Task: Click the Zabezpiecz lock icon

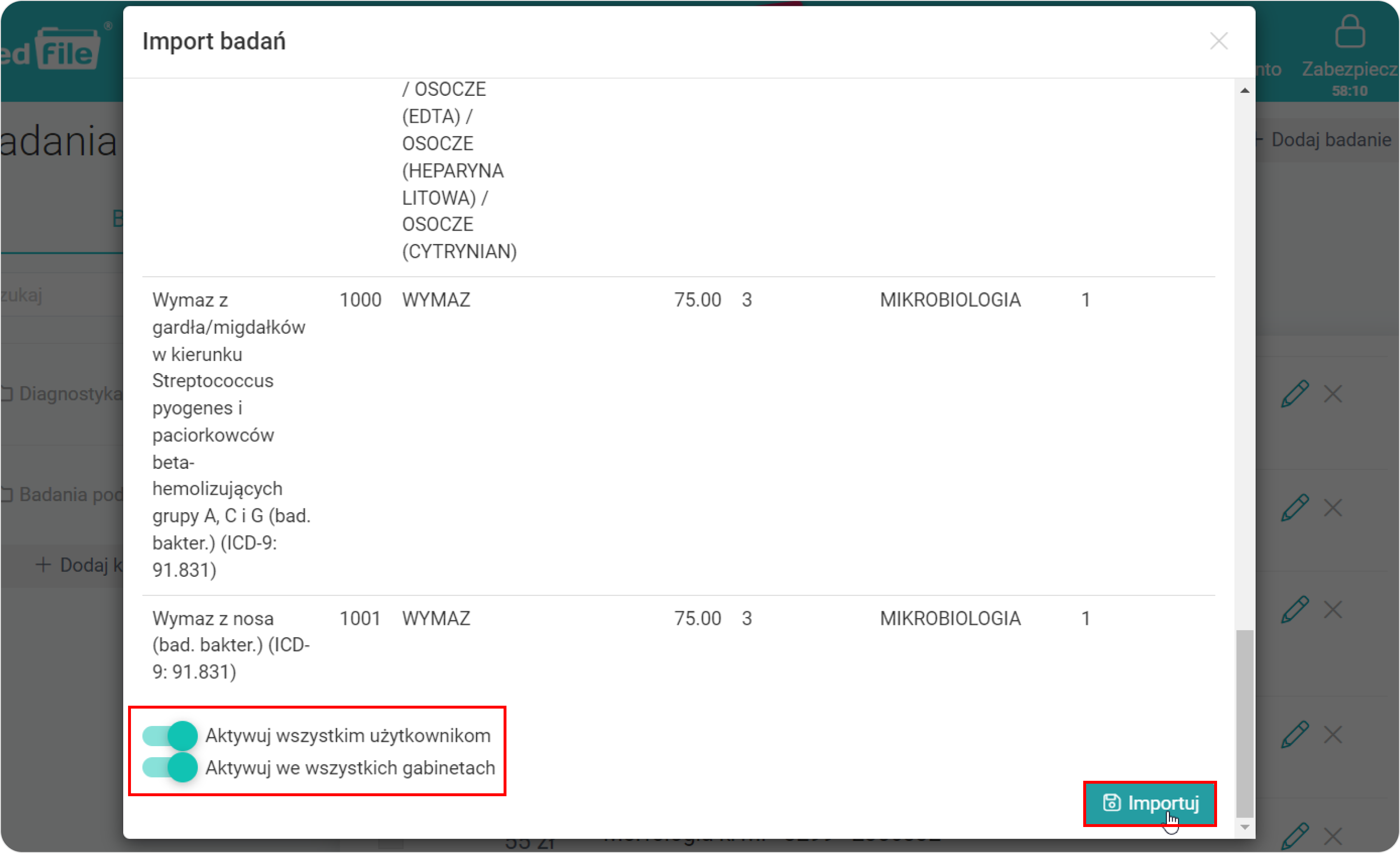Action: tap(1349, 31)
